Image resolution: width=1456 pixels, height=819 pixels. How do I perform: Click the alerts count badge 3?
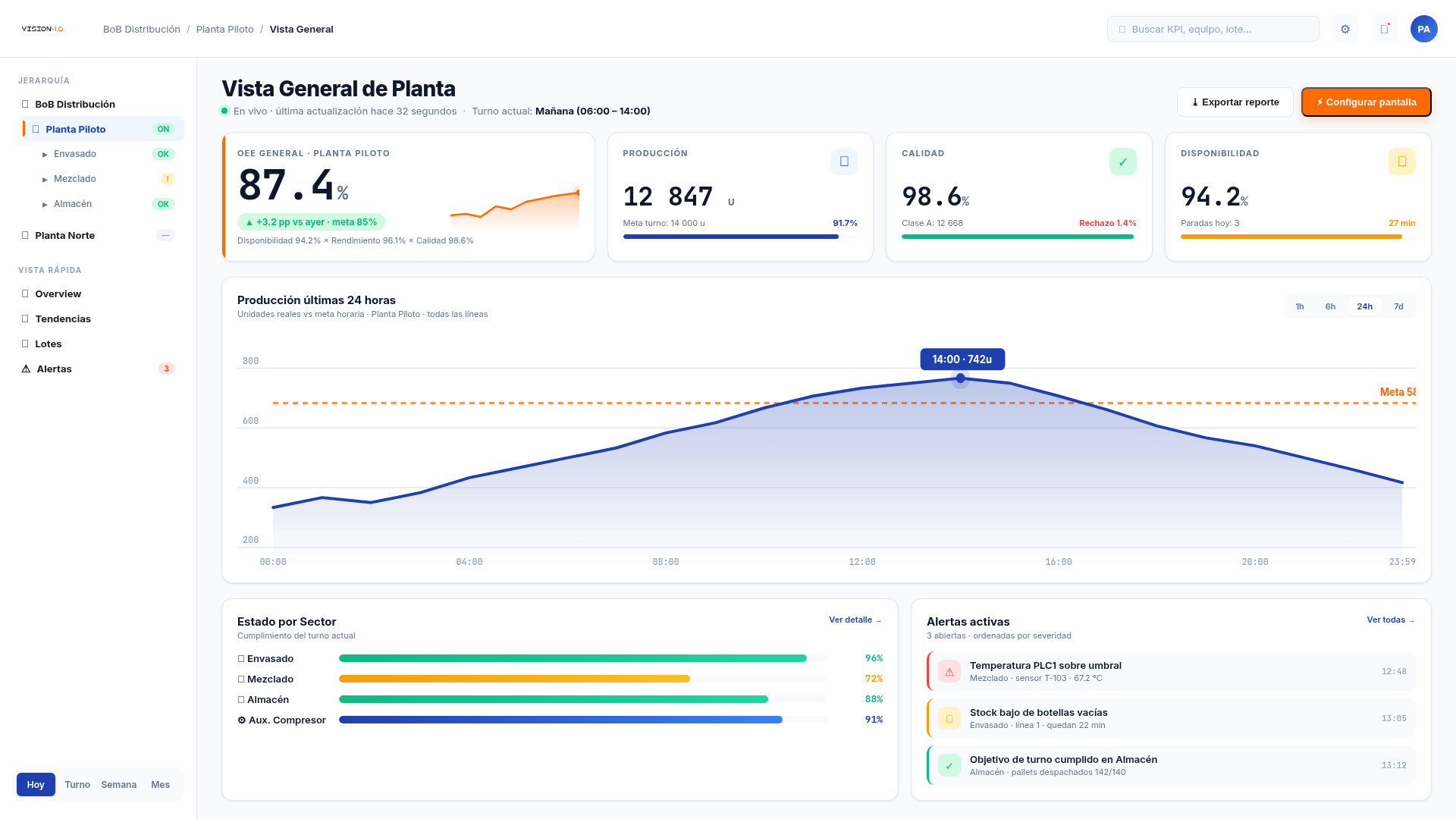(x=167, y=369)
